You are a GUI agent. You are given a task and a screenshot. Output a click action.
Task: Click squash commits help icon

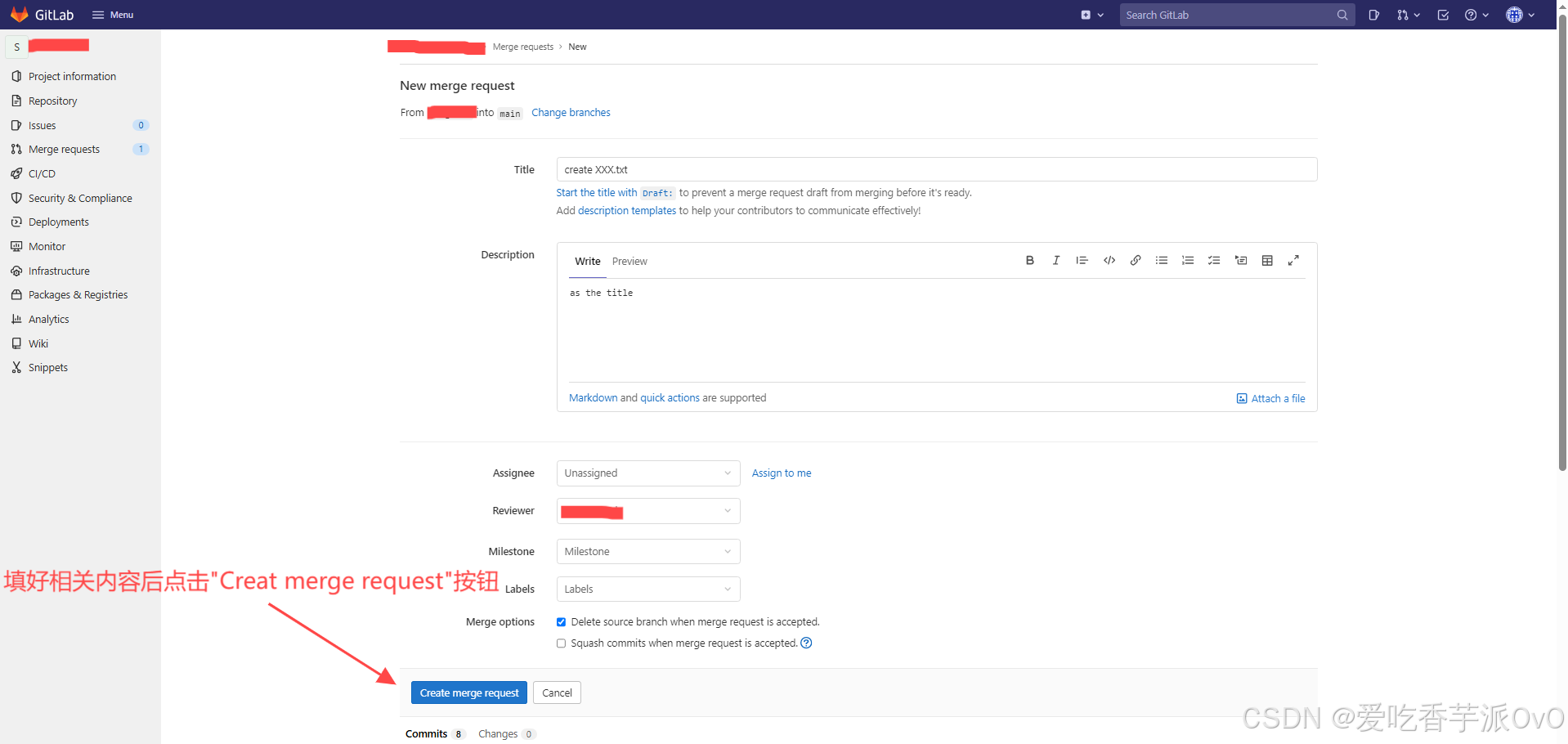click(806, 643)
